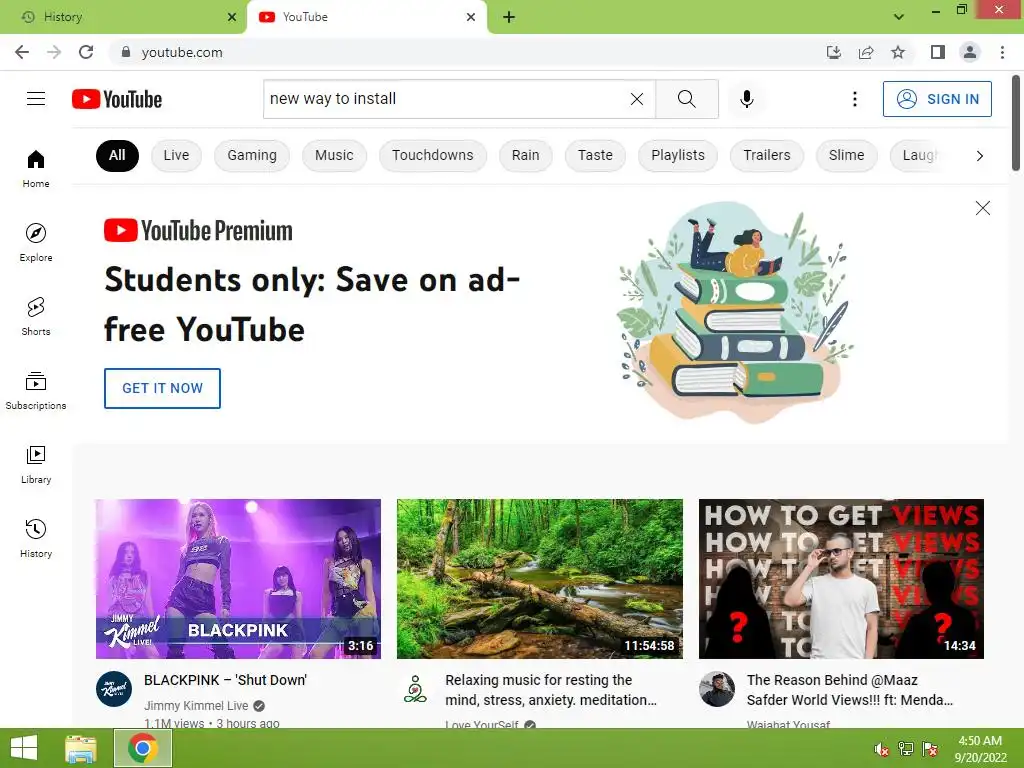The height and width of the screenshot is (768, 1024).
Task: Switch to the History browser tab
Action: 123,17
